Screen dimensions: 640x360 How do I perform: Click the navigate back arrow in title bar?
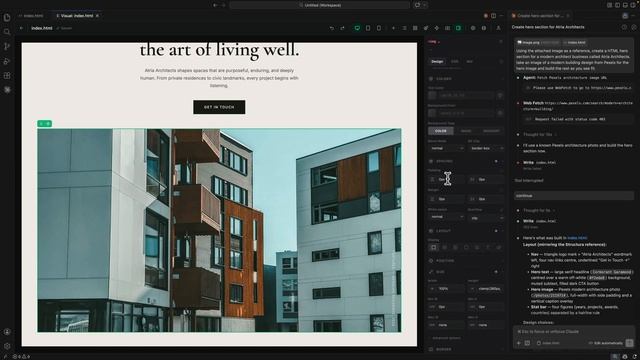pyautogui.click(x=216, y=5)
